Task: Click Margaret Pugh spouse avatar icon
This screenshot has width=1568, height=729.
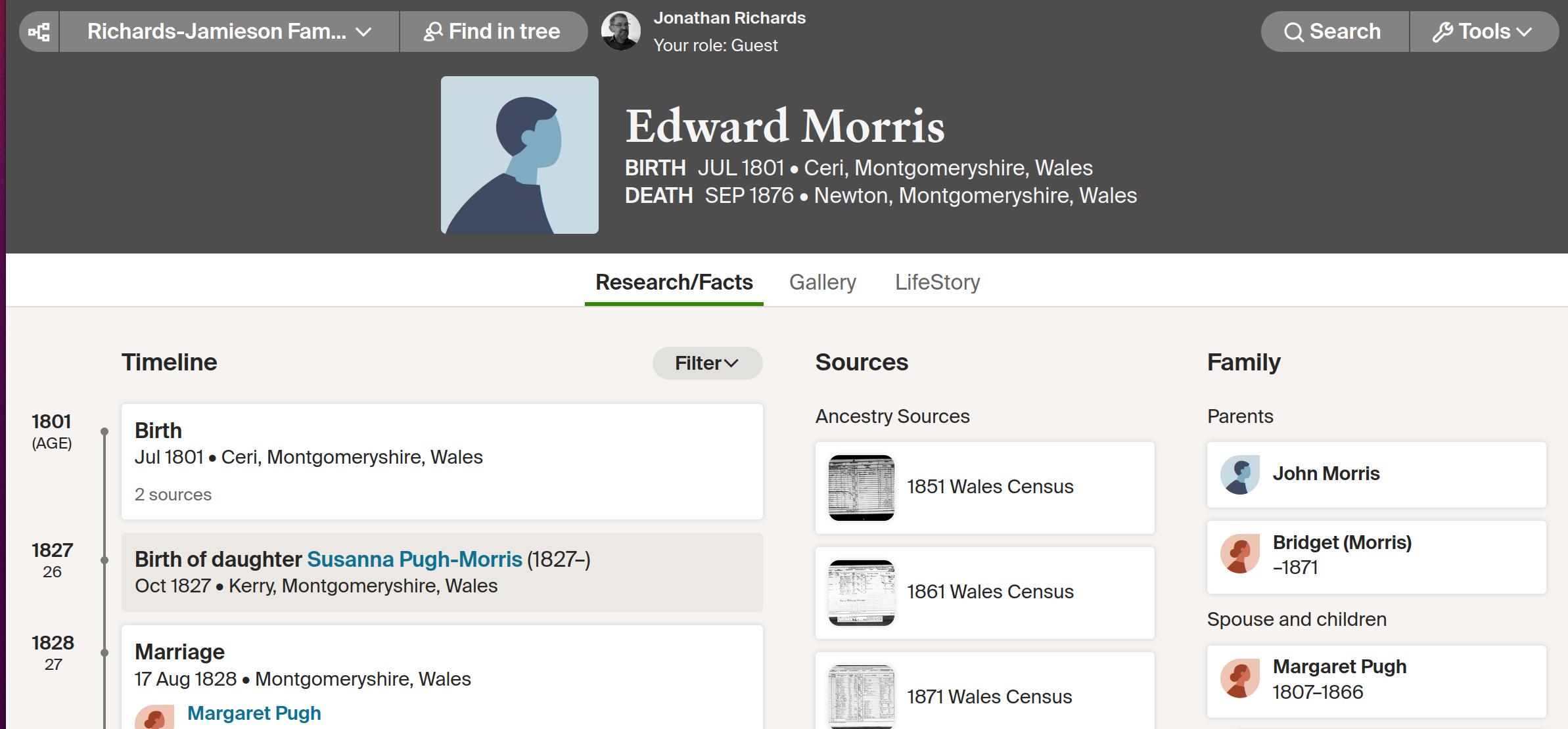Action: (1240, 678)
